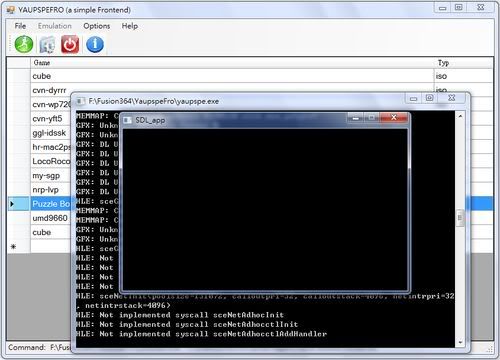Select the umd9660 game entry
This screenshot has height=360, width=500.
point(50,218)
